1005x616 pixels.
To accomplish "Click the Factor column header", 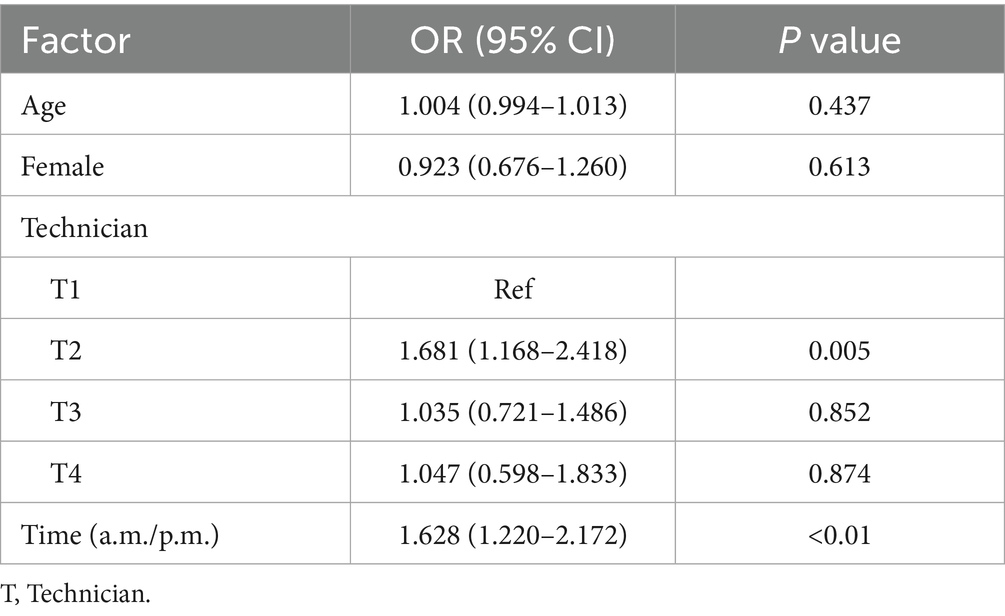I will pos(77,39).
